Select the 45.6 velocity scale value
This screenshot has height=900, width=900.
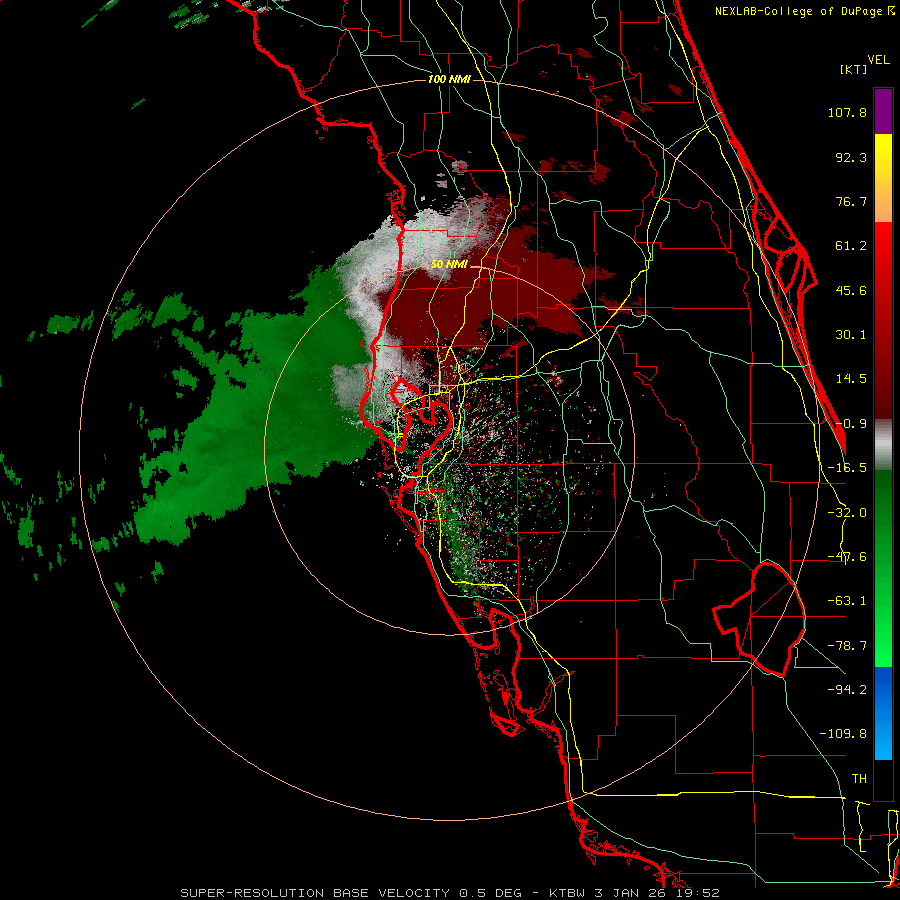[x=851, y=290]
